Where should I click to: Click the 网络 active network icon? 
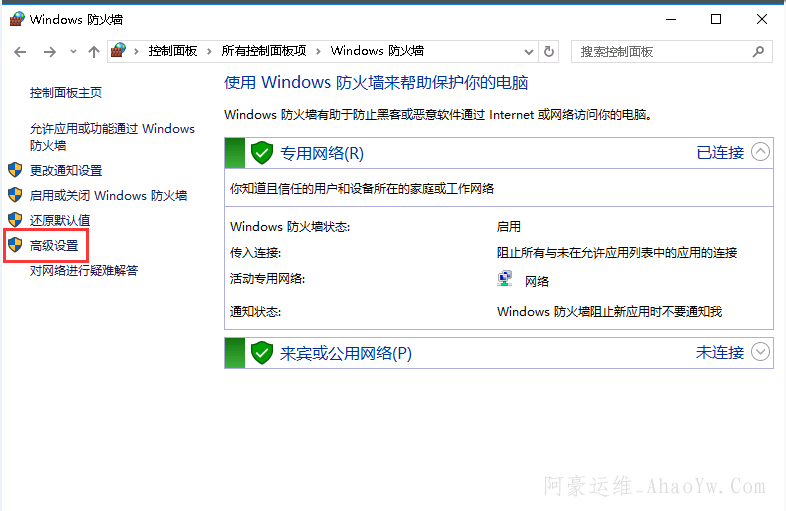pyautogui.click(x=505, y=278)
